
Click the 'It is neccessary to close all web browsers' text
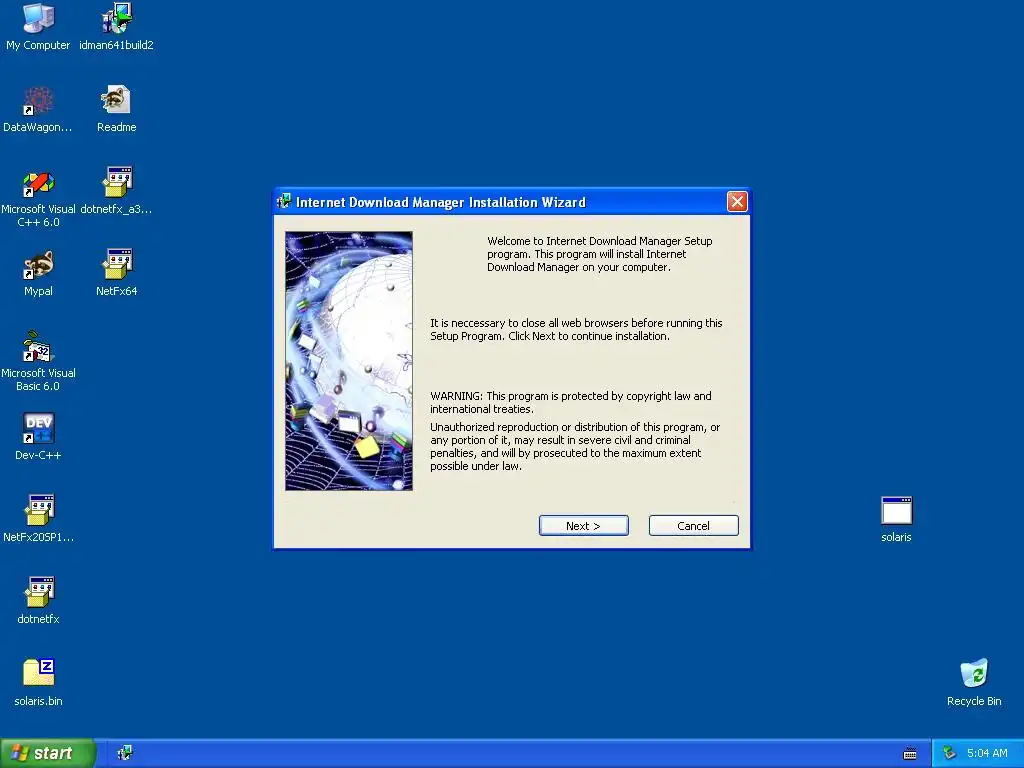tap(576, 330)
